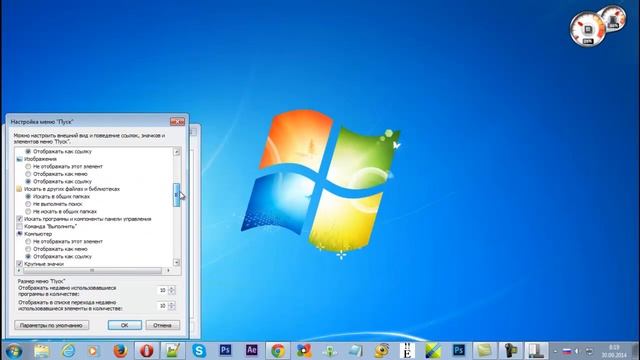Click the horizontal scrollbar thumb in options list
The width and height of the screenshot is (640, 360).
click(x=92, y=271)
